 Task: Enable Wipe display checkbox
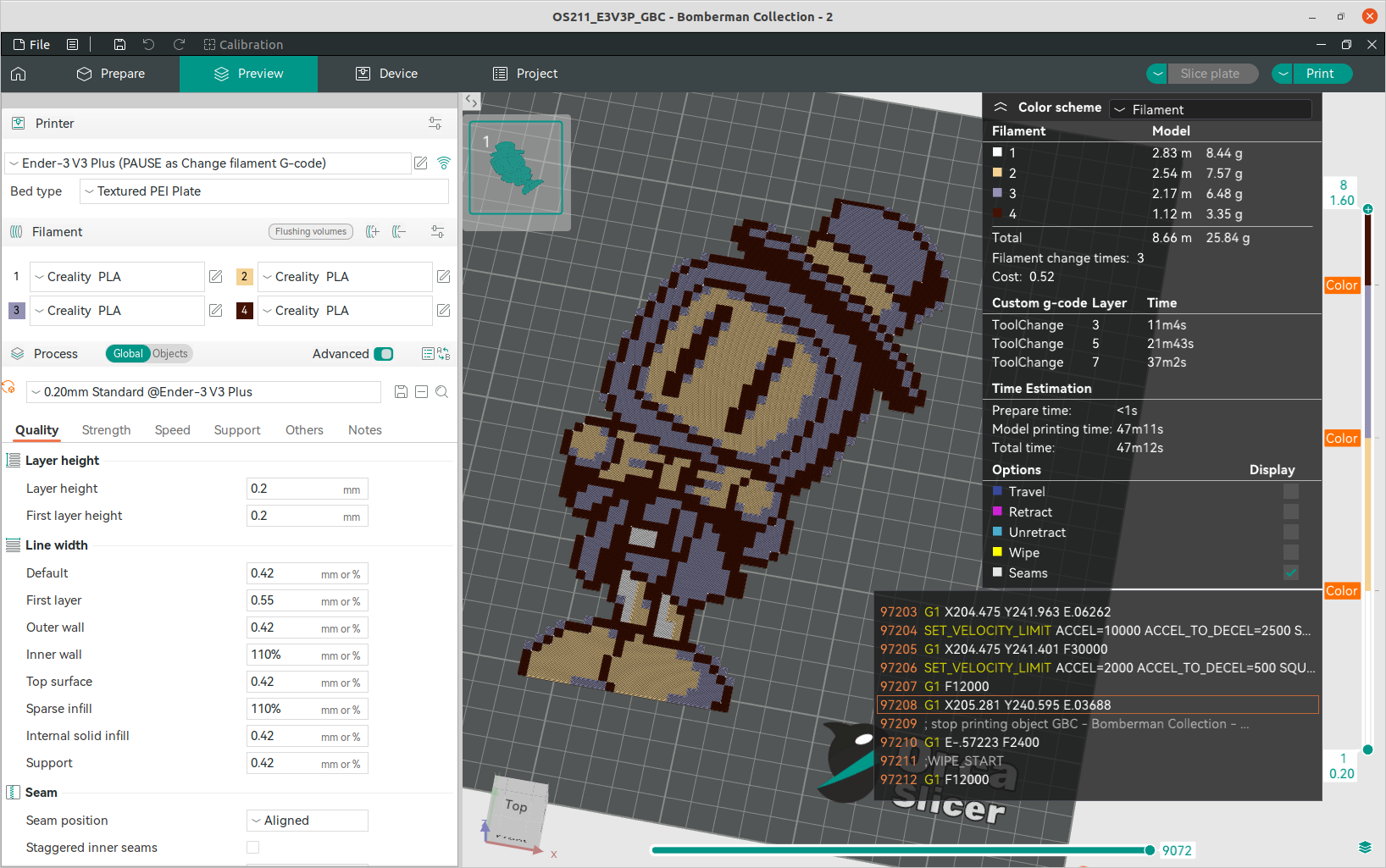click(x=1291, y=552)
